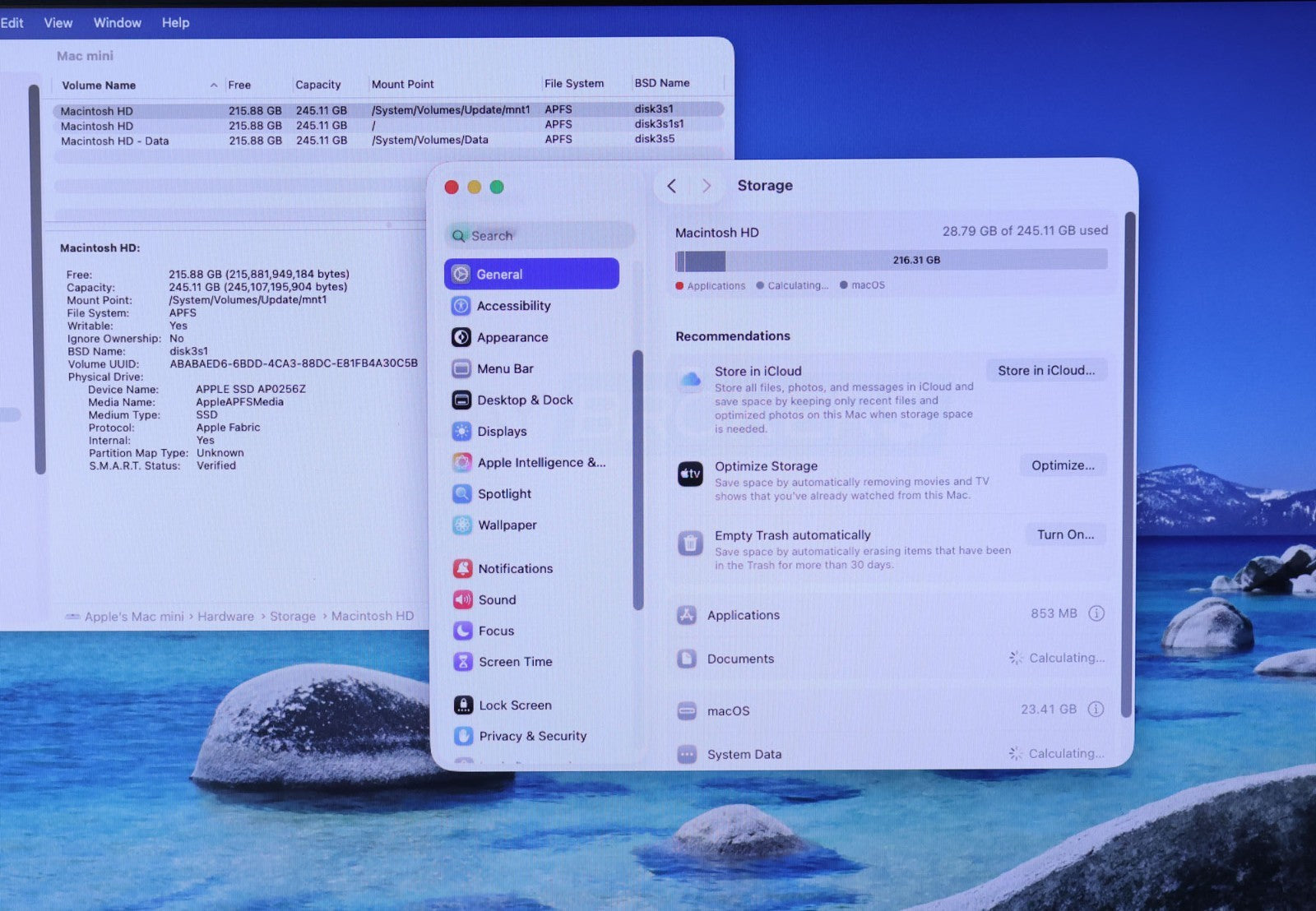Image resolution: width=1316 pixels, height=911 pixels.
Task: Click the Store in iCloud… button
Action: click(1045, 371)
